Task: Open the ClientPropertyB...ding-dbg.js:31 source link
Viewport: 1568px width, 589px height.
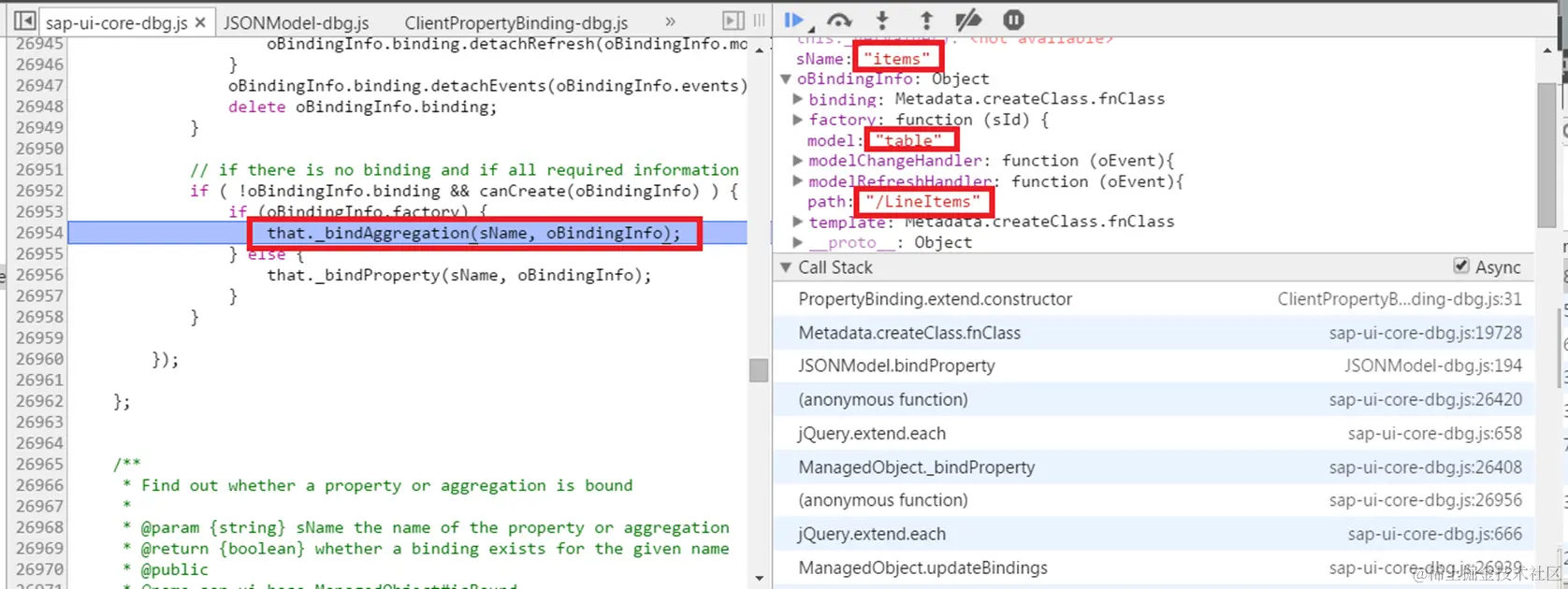Action: (x=1400, y=299)
